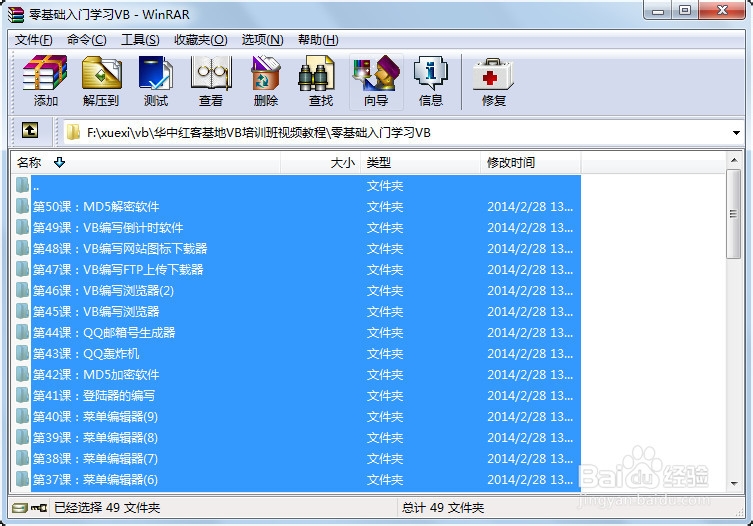
Task: Sort by the 修改时间 column header
Action: coord(531,163)
